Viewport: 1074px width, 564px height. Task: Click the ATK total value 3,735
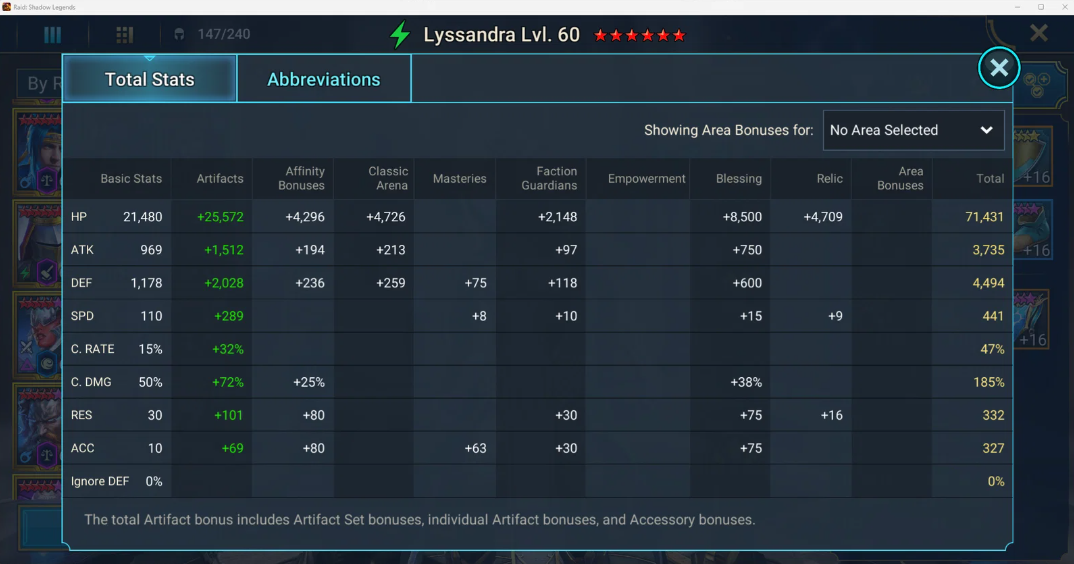(x=988, y=250)
